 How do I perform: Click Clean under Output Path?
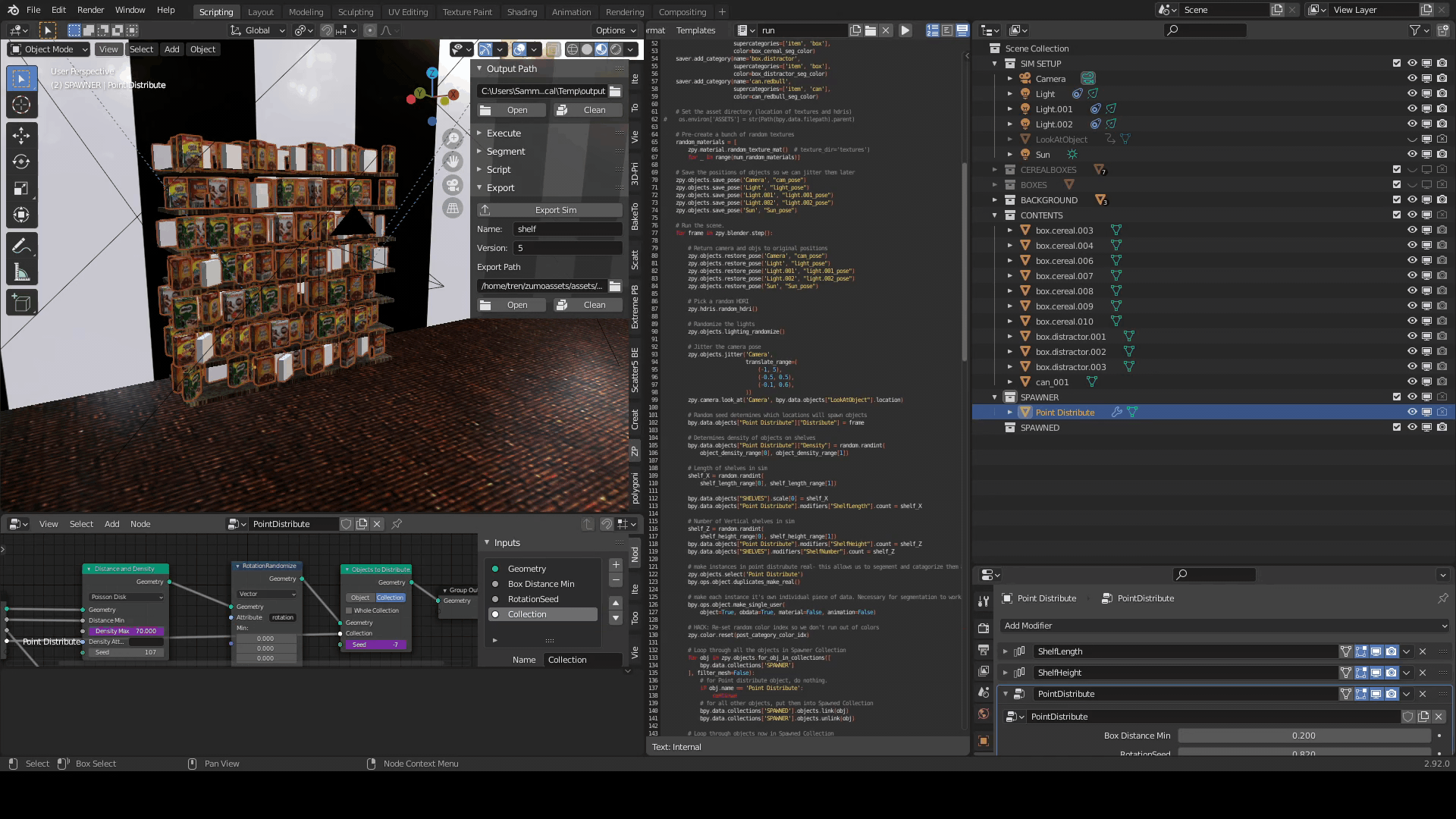[x=588, y=111]
